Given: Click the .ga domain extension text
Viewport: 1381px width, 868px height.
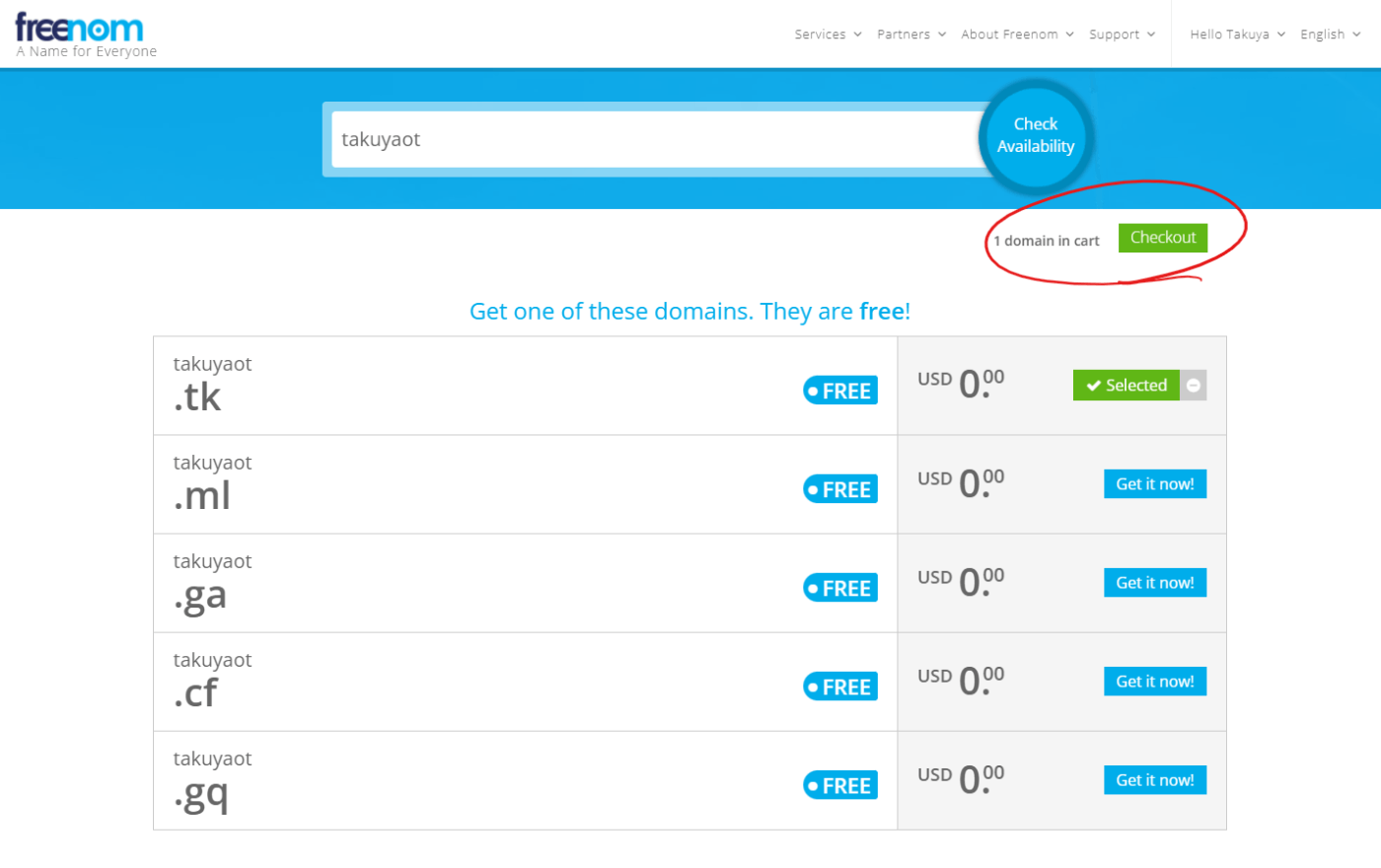Looking at the screenshot, I should coord(200,596).
